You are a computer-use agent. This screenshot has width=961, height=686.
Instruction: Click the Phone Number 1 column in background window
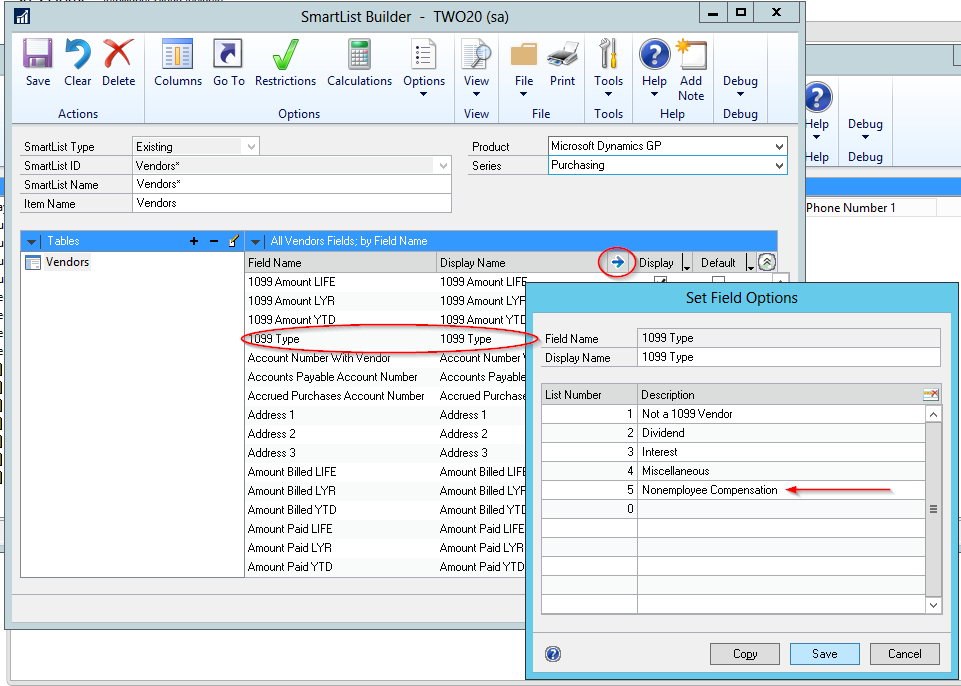pos(870,207)
